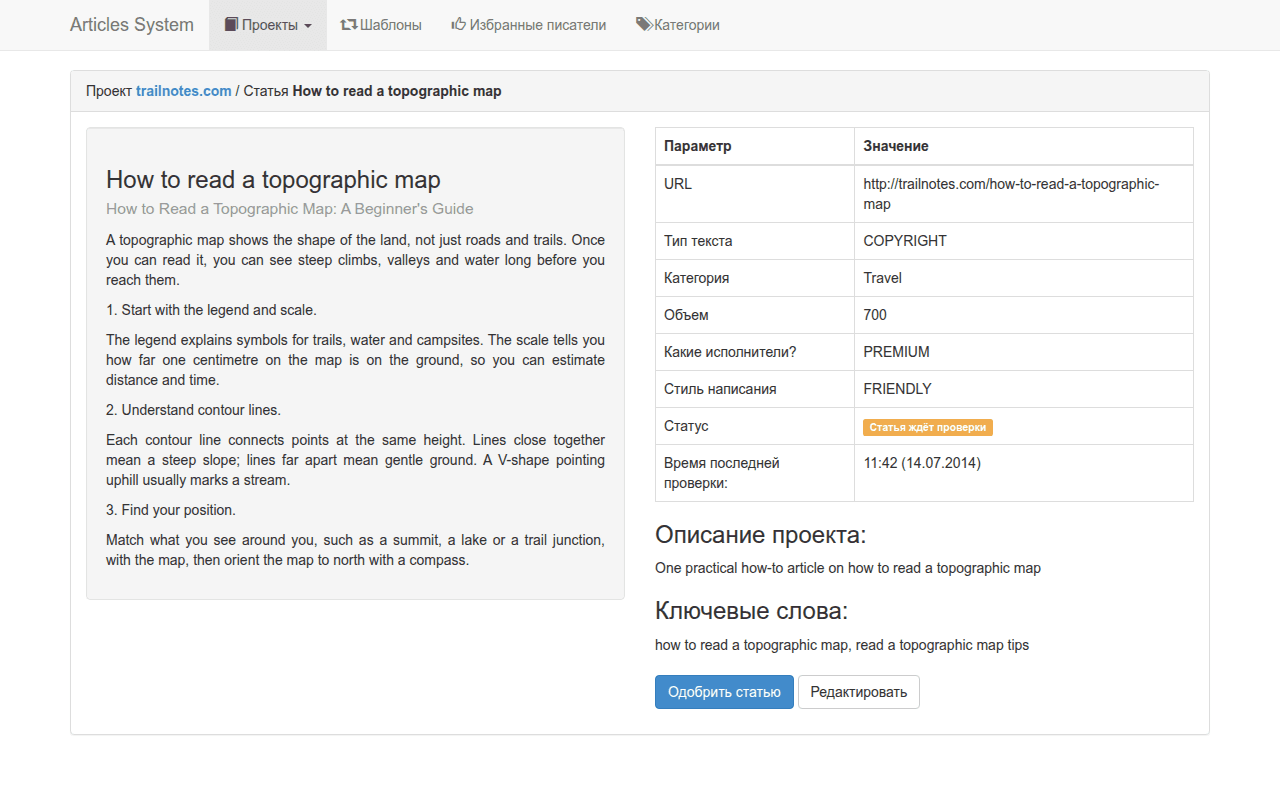
Task: Click the volume value 700
Action: click(x=875, y=315)
